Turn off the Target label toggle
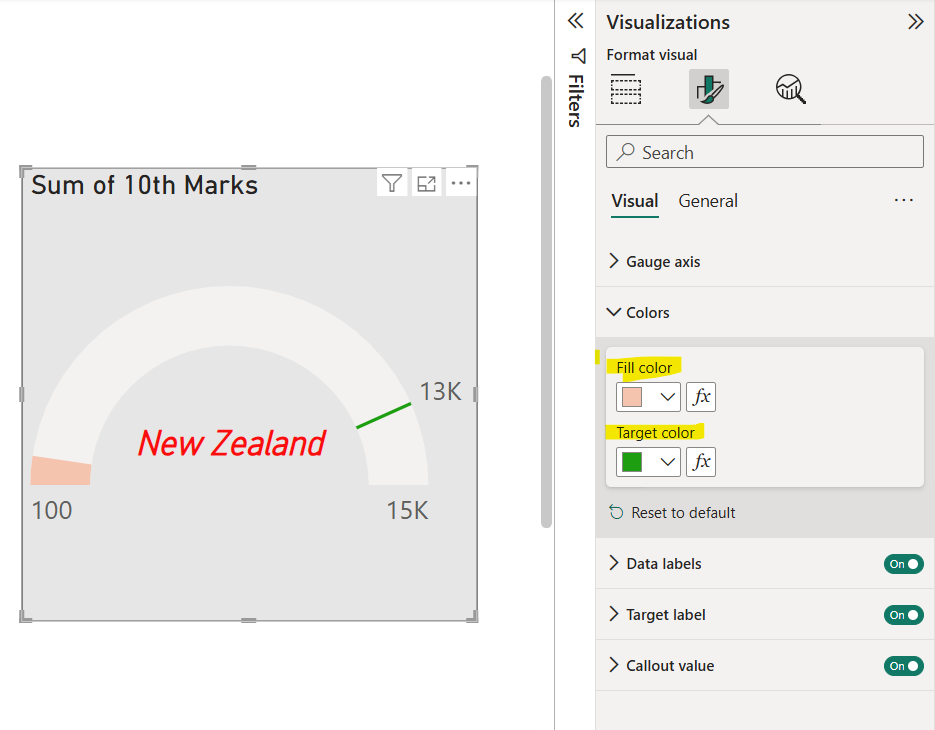 903,615
